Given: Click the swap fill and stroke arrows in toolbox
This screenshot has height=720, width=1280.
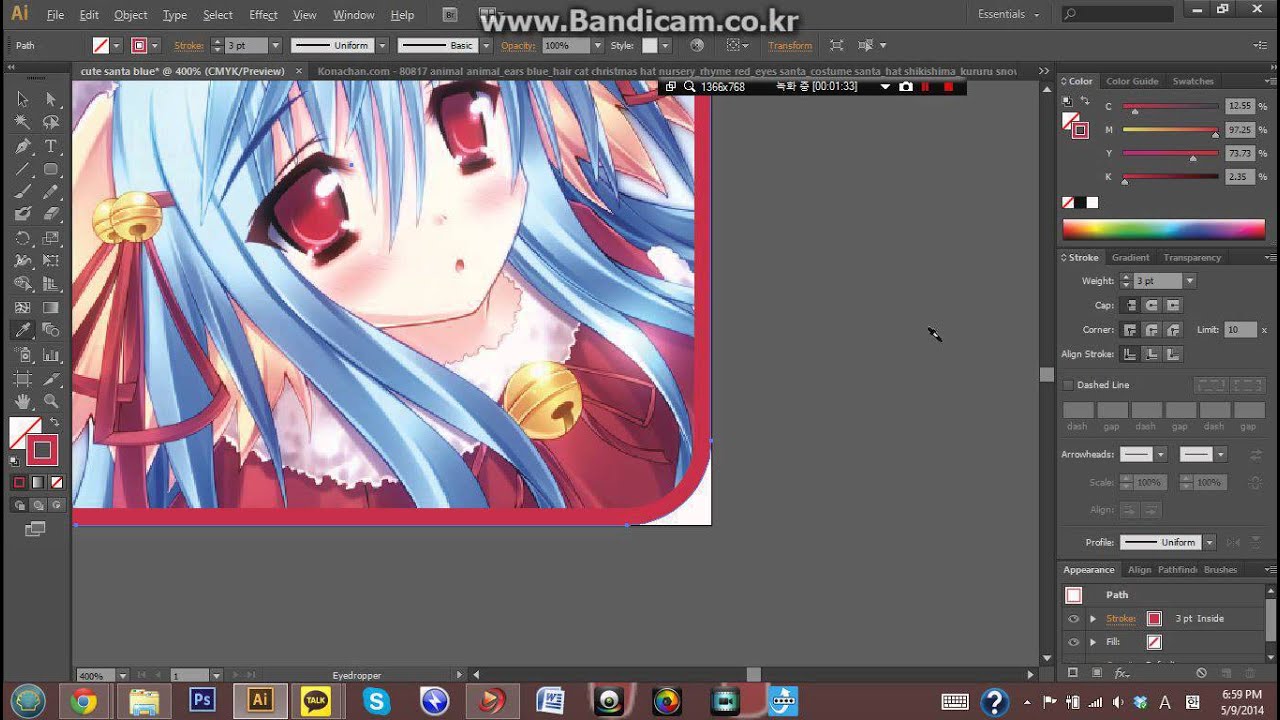Looking at the screenshot, I should pyautogui.click(x=54, y=423).
